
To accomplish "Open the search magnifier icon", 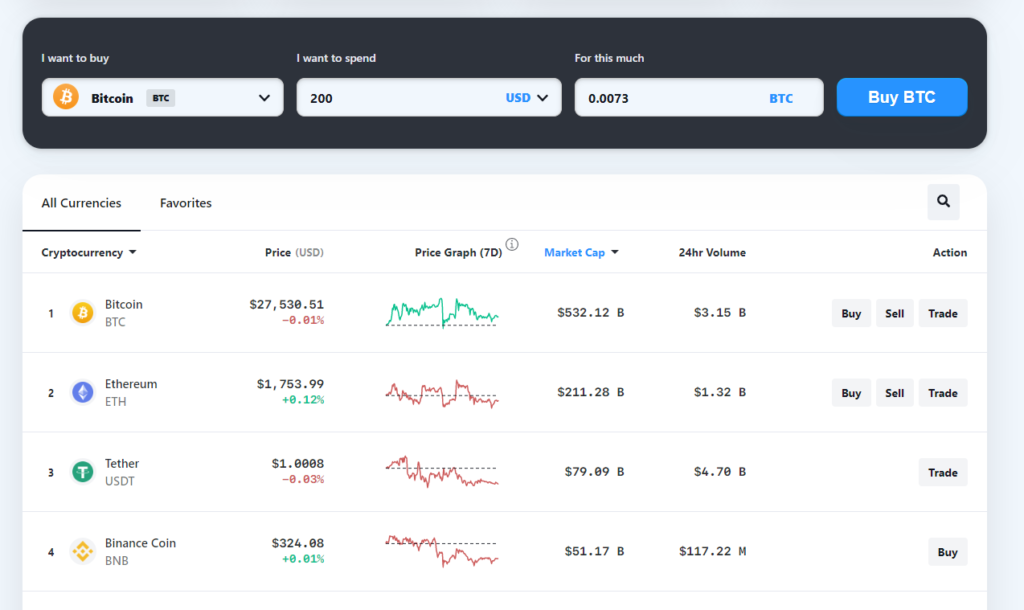I will pyautogui.click(x=943, y=201).
